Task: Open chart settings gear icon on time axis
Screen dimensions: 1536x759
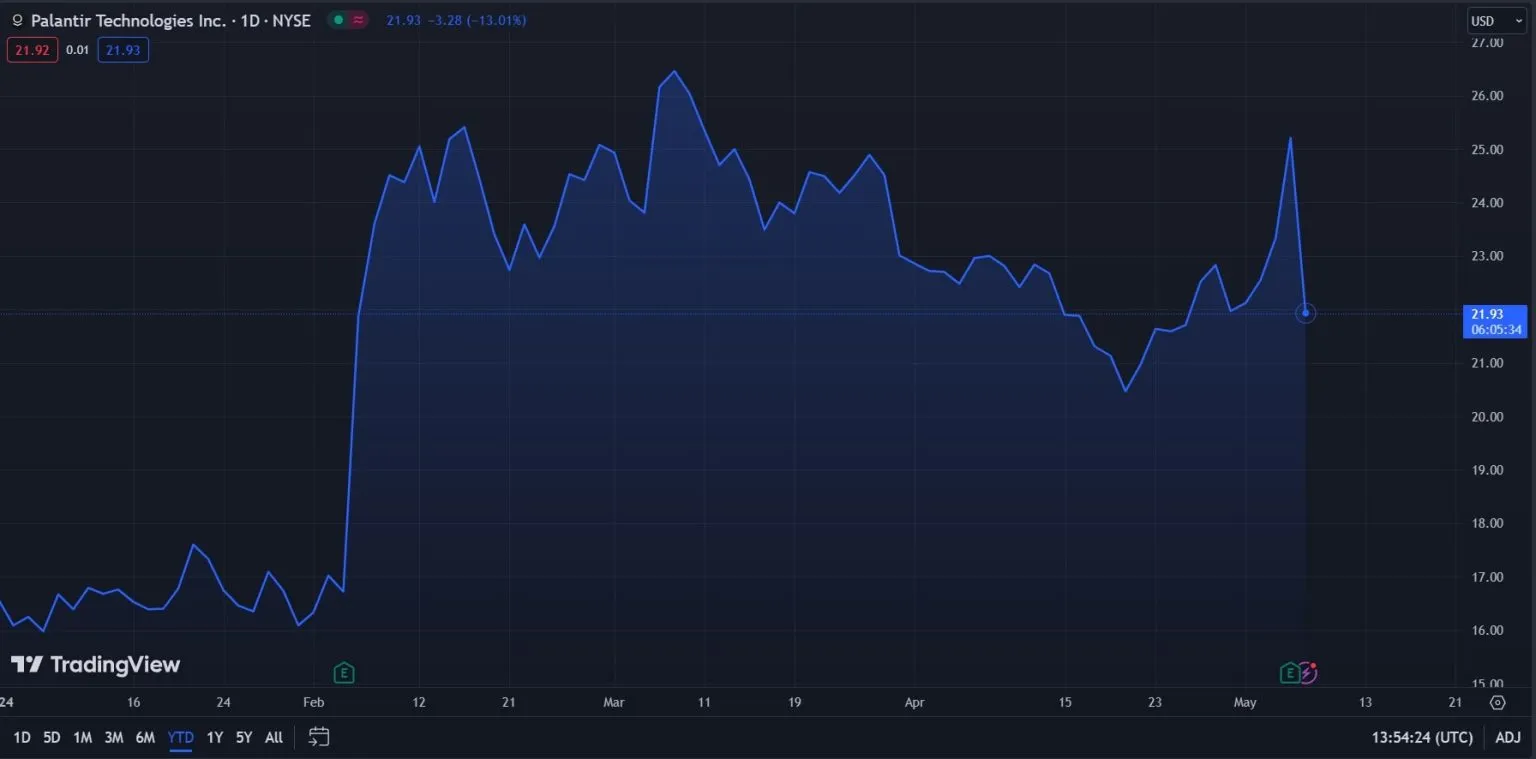Action: 1497,702
